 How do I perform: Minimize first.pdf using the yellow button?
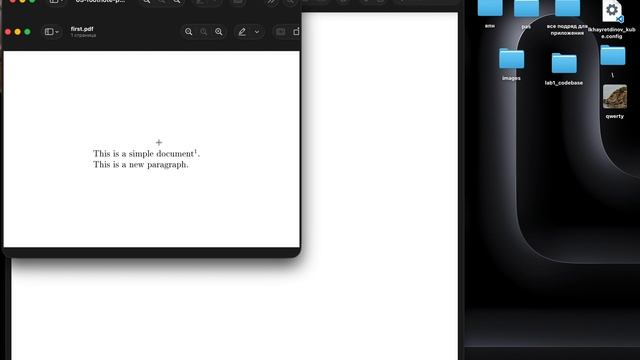tap(18, 32)
